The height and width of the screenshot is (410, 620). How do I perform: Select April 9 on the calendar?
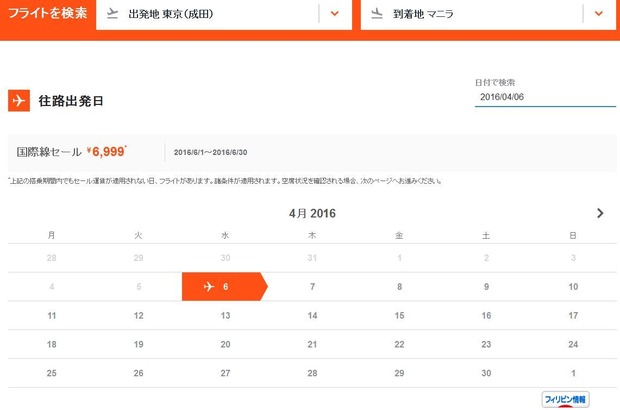point(486,287)
